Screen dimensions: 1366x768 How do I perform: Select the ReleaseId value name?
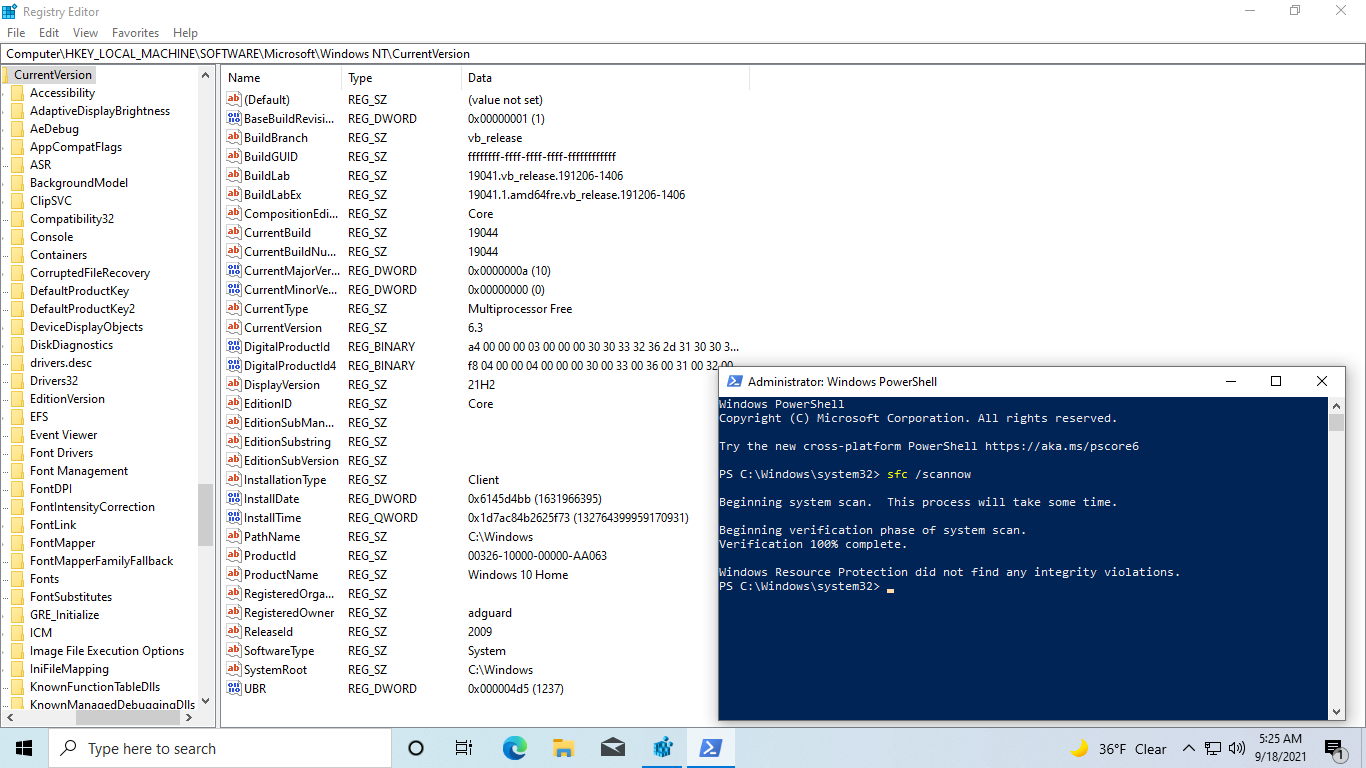click(x=269, y=632)
